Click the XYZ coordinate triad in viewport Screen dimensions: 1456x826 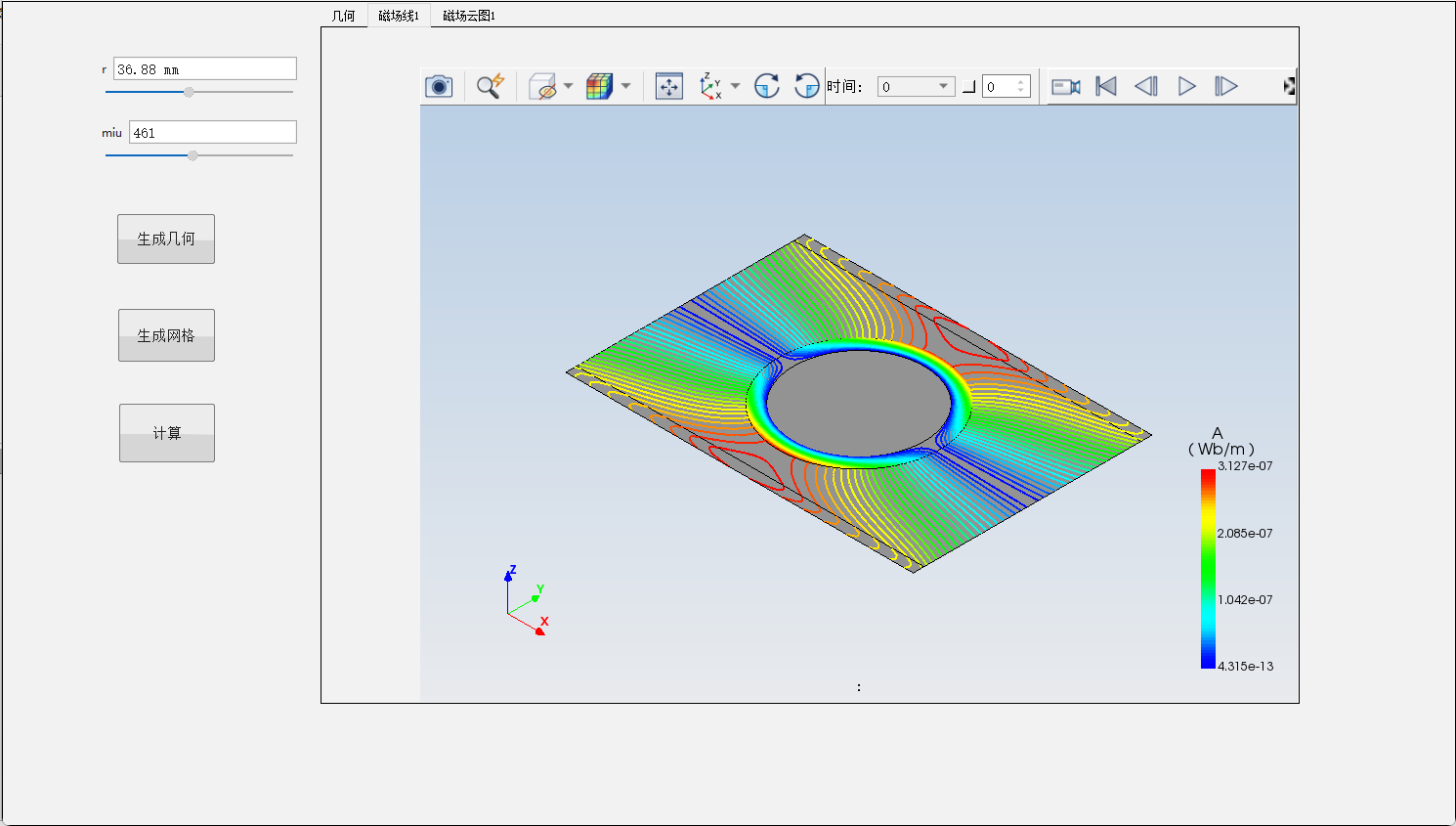(x=528, y=600)
